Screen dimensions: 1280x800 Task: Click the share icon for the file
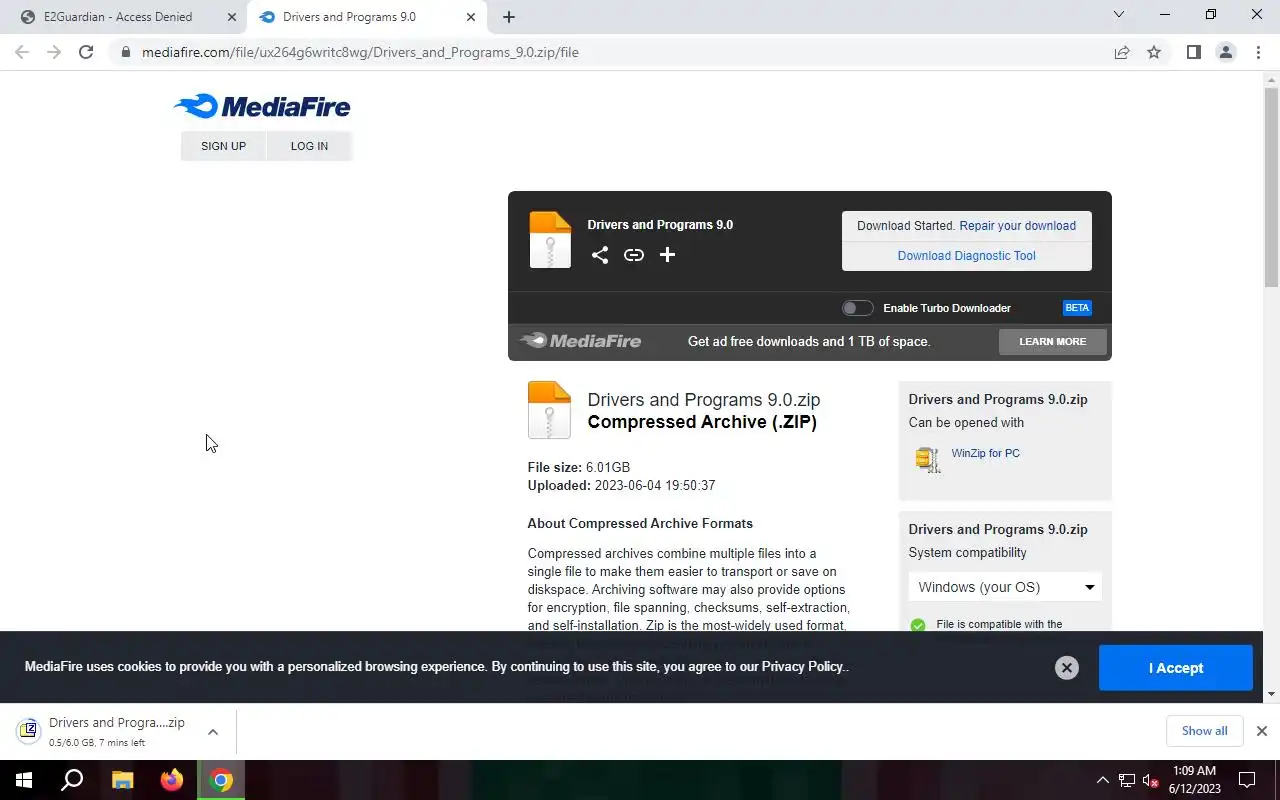point(600,255)
